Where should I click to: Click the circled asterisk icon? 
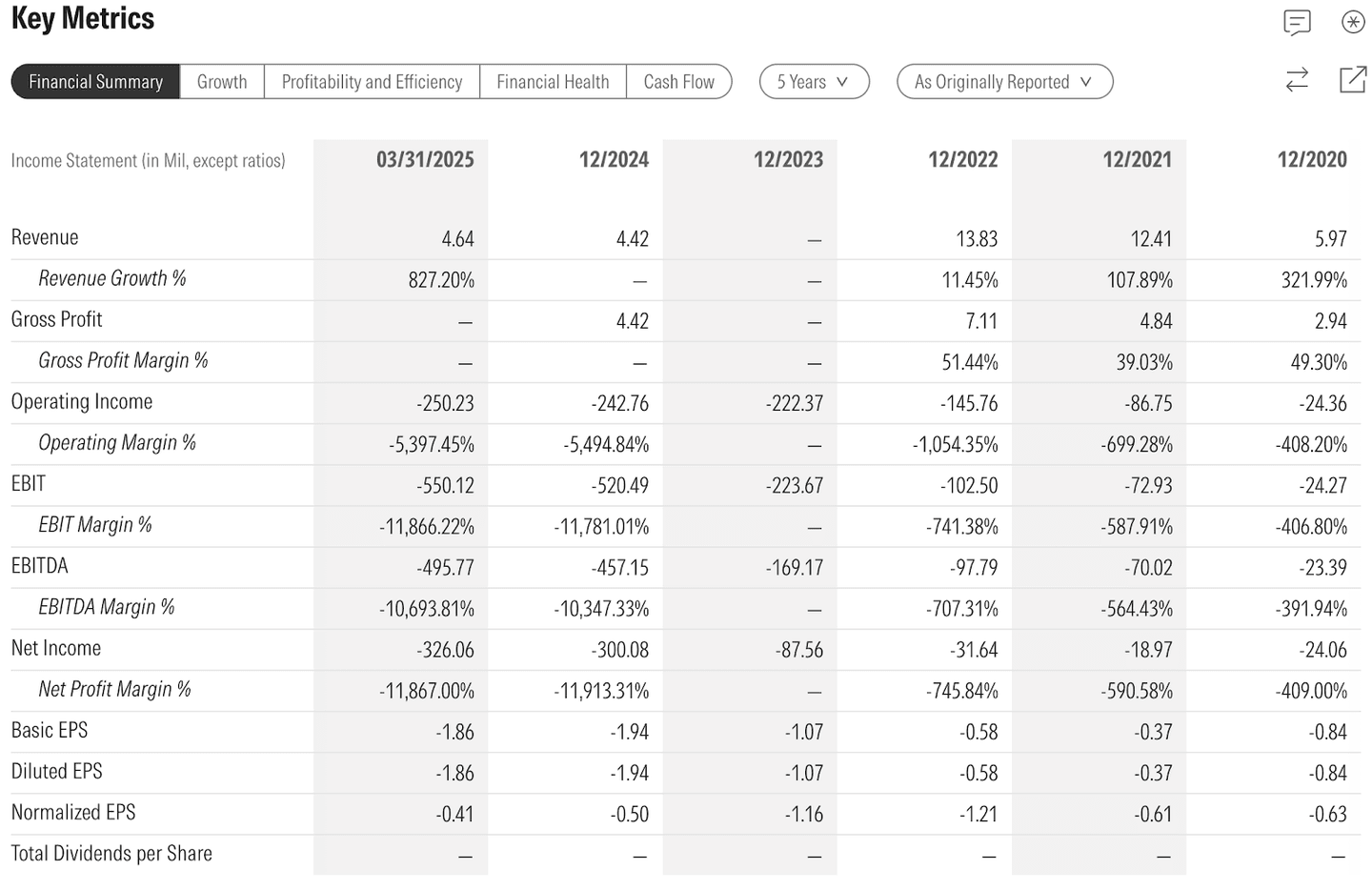point(1353,22)
